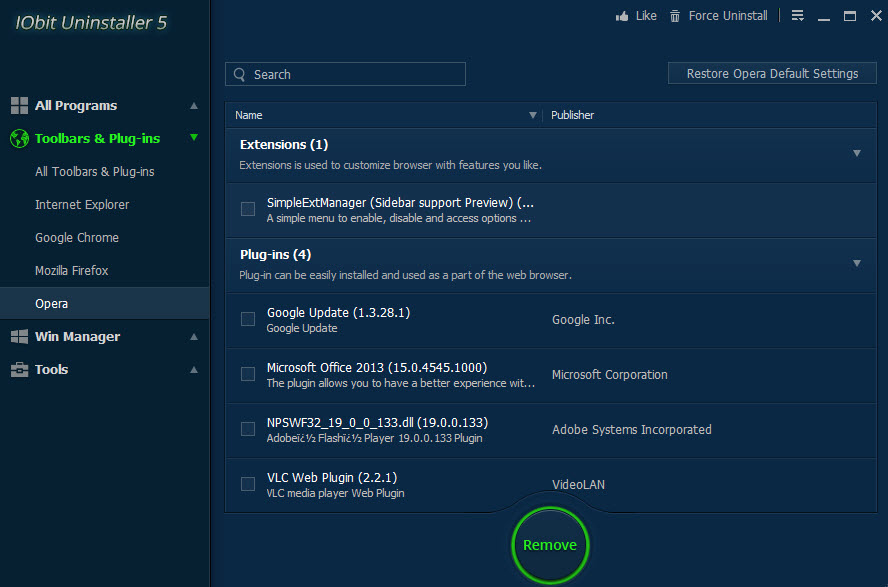Click the Tools briefcase icon

click(x=19, y=369)
